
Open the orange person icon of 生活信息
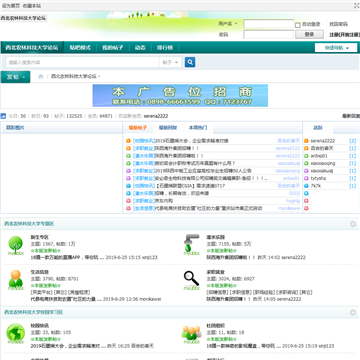pyautogui.click(x=16, y=280)
